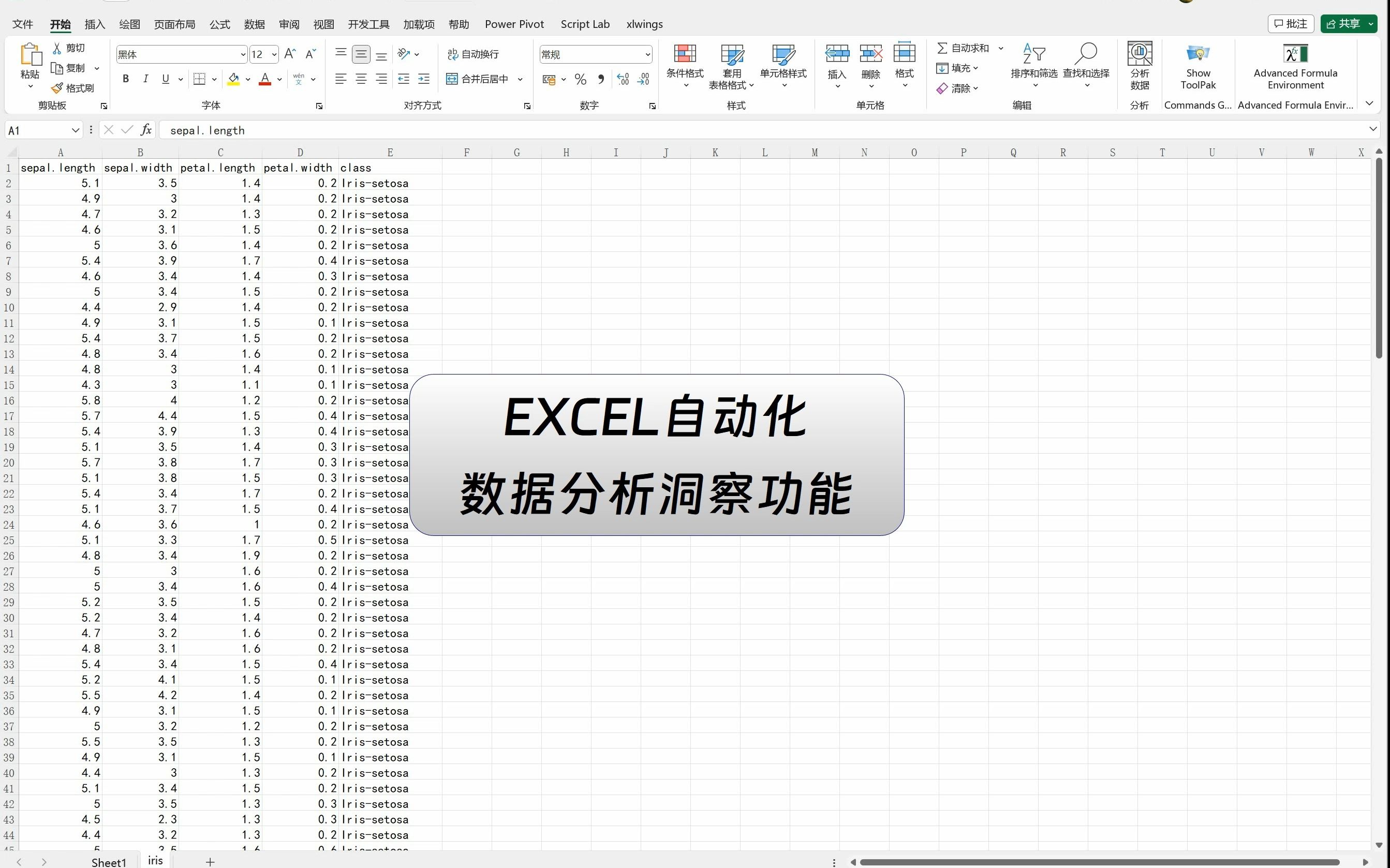
Task: Open Find and Select magnifier icon
Action: (x=1086, y=54)
